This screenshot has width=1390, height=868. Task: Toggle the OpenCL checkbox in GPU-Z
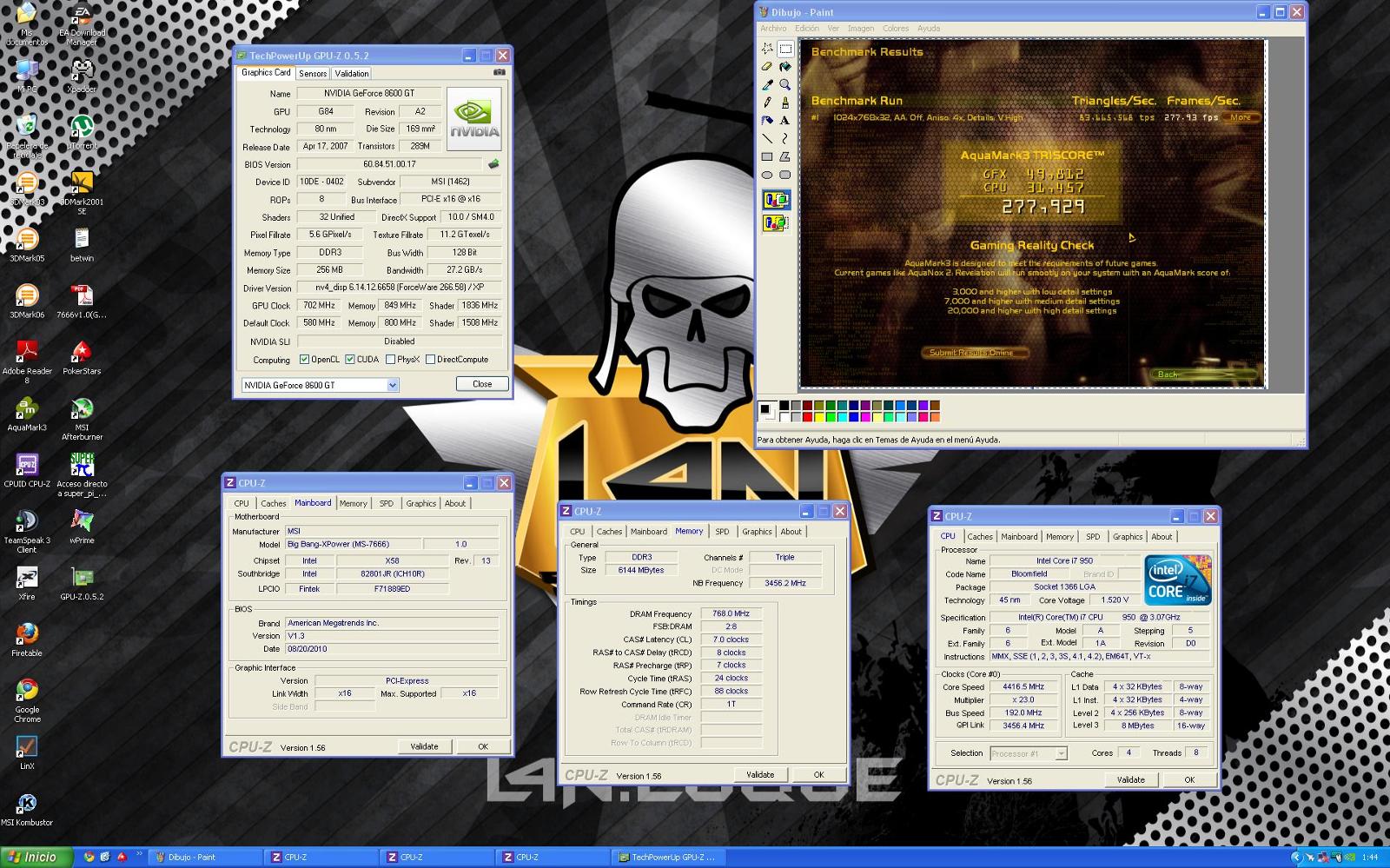(304, 359)
